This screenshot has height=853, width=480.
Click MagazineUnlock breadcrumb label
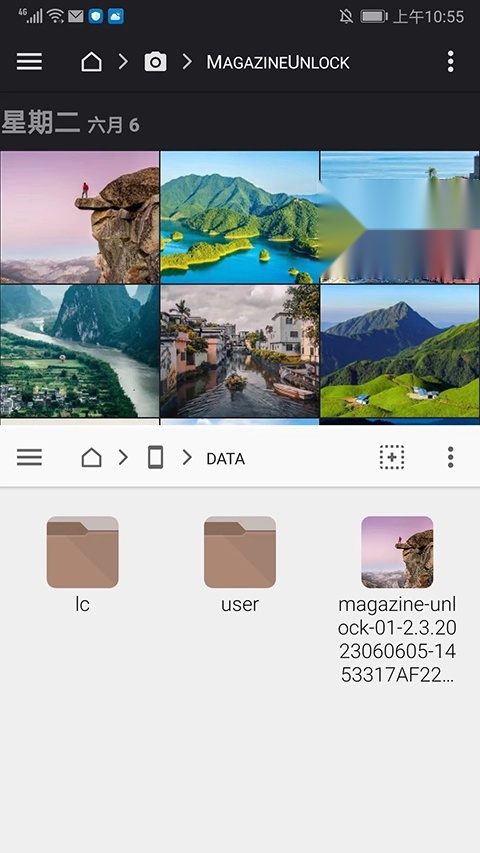(278, 63)
